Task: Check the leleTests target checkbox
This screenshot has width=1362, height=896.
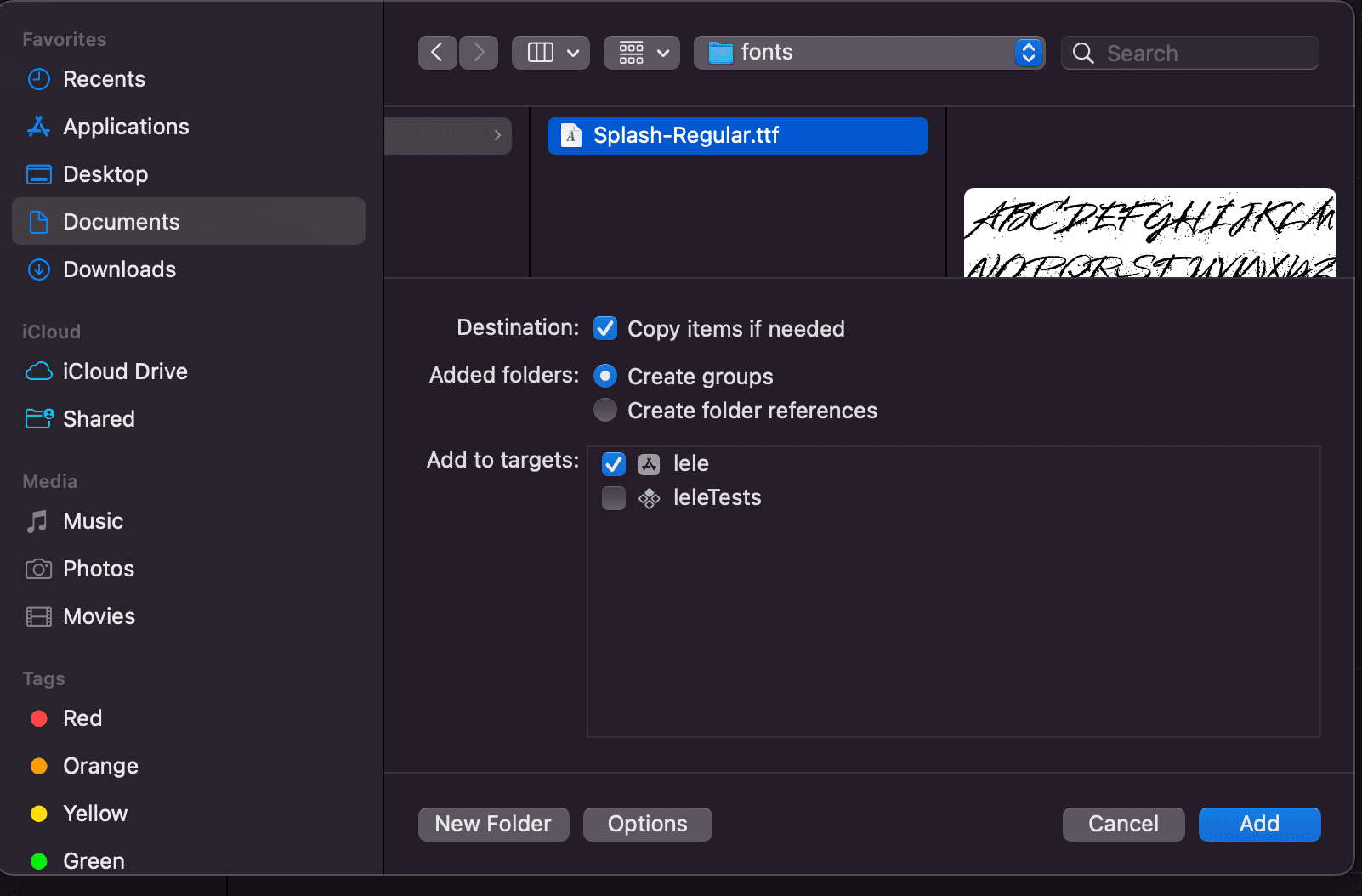Action: 614,497
